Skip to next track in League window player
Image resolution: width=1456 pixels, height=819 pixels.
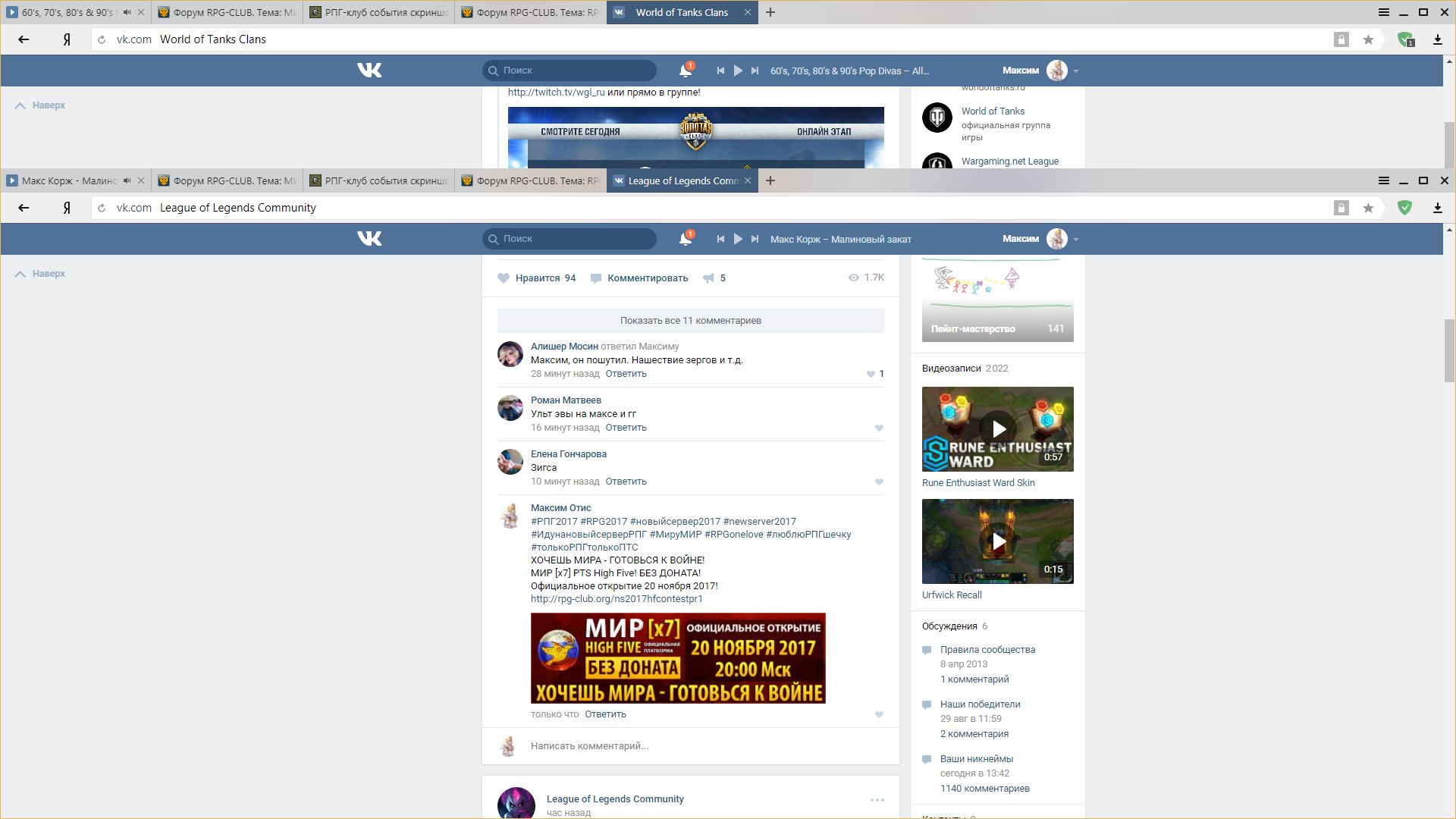click(x=755, y=239)
